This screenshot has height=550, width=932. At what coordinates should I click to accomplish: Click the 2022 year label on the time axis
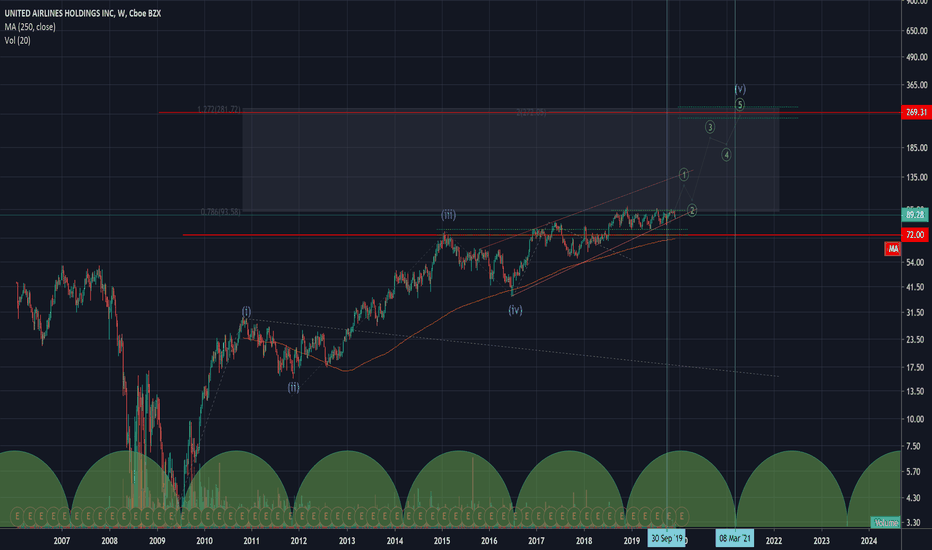click(774, 540)
